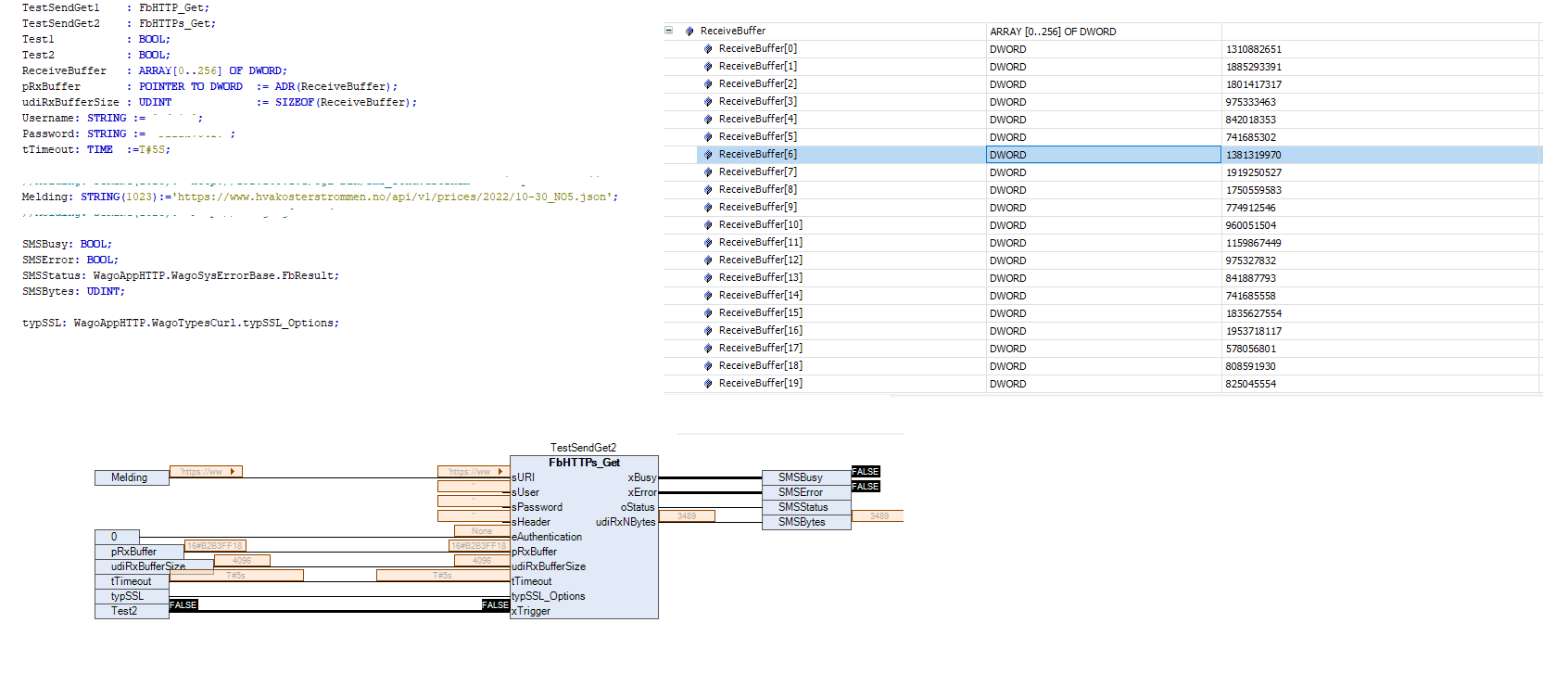
Task: Click the variable icon beside ReceiveBuffer[4]
Action: pos(708,120)
